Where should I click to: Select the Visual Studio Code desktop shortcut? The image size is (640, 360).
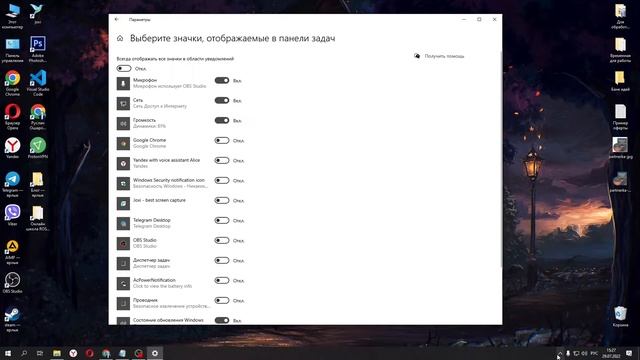click(38, 83)
